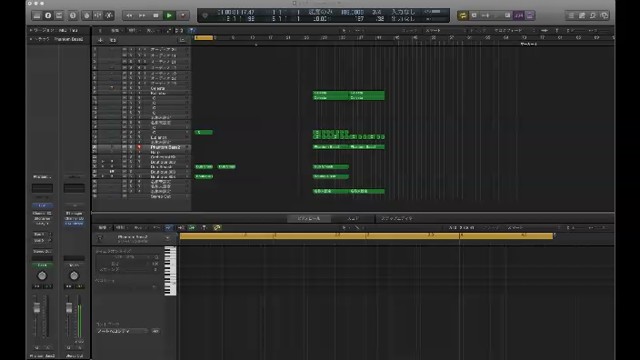640x360 pixels.
Task: Toggle the purple count-in button
Action: pos(519,16)
